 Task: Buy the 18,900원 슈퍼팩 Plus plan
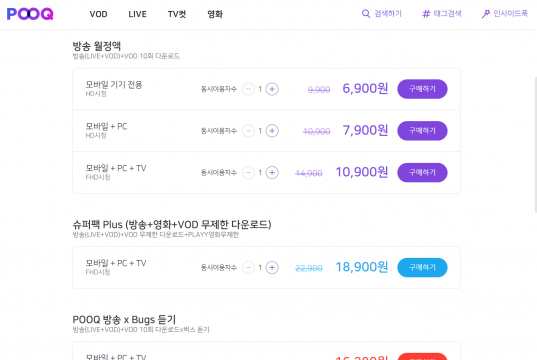pyautogui.click(x=422, y=268)
